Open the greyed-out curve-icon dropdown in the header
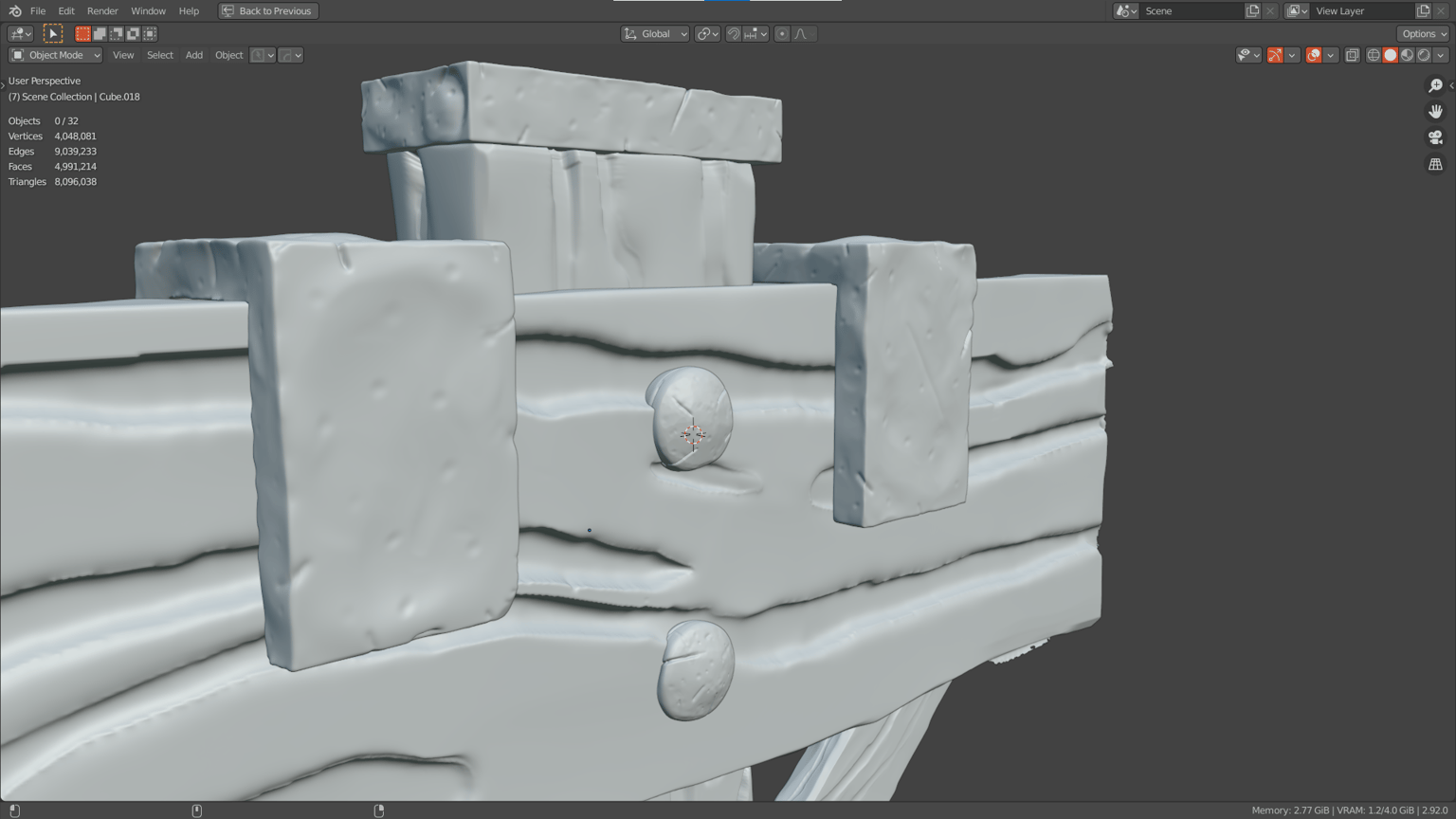1456x819 pixels. tap(291, 55)
